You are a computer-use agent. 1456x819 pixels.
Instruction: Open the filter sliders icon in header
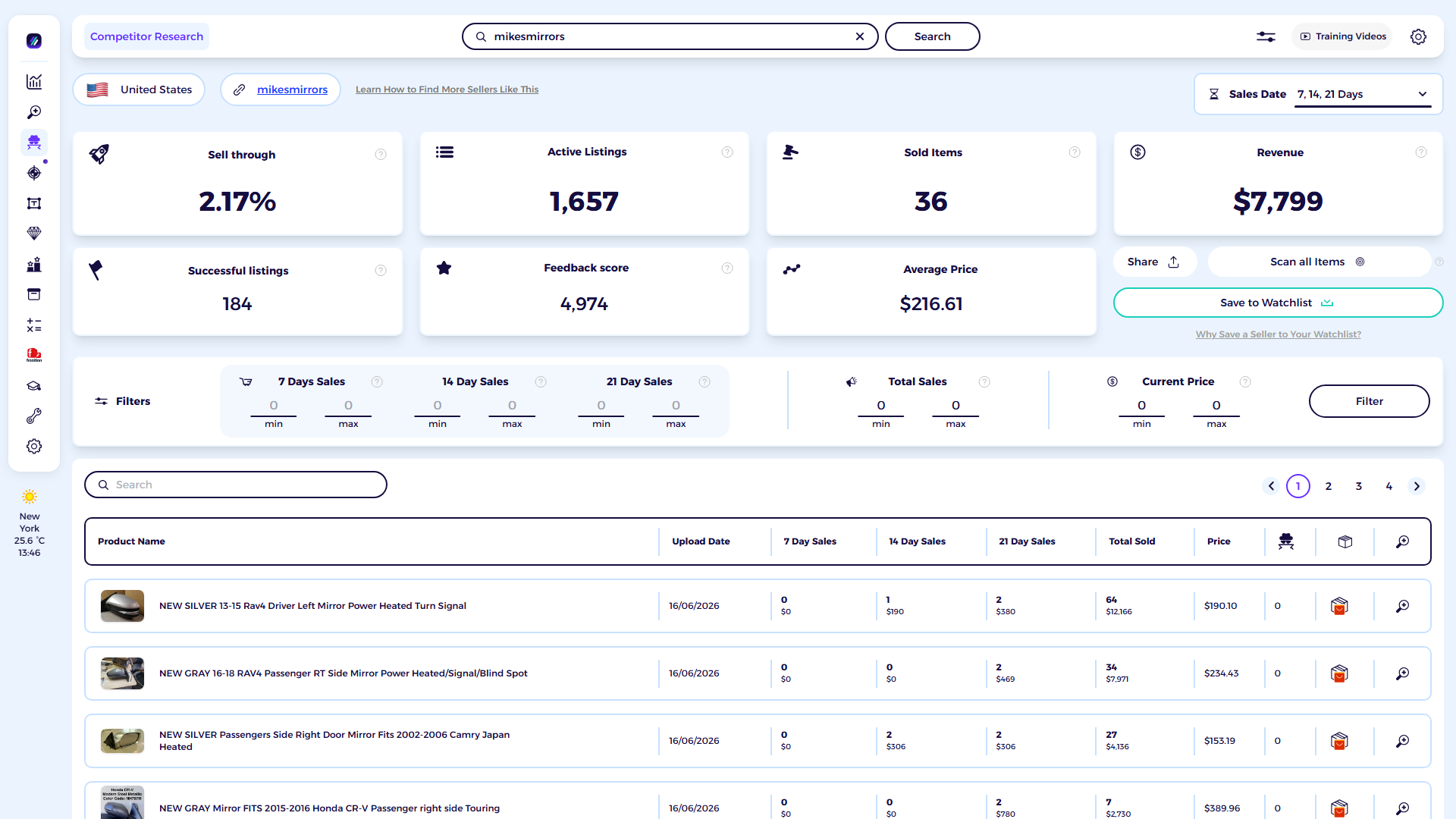pos(1266,36)
